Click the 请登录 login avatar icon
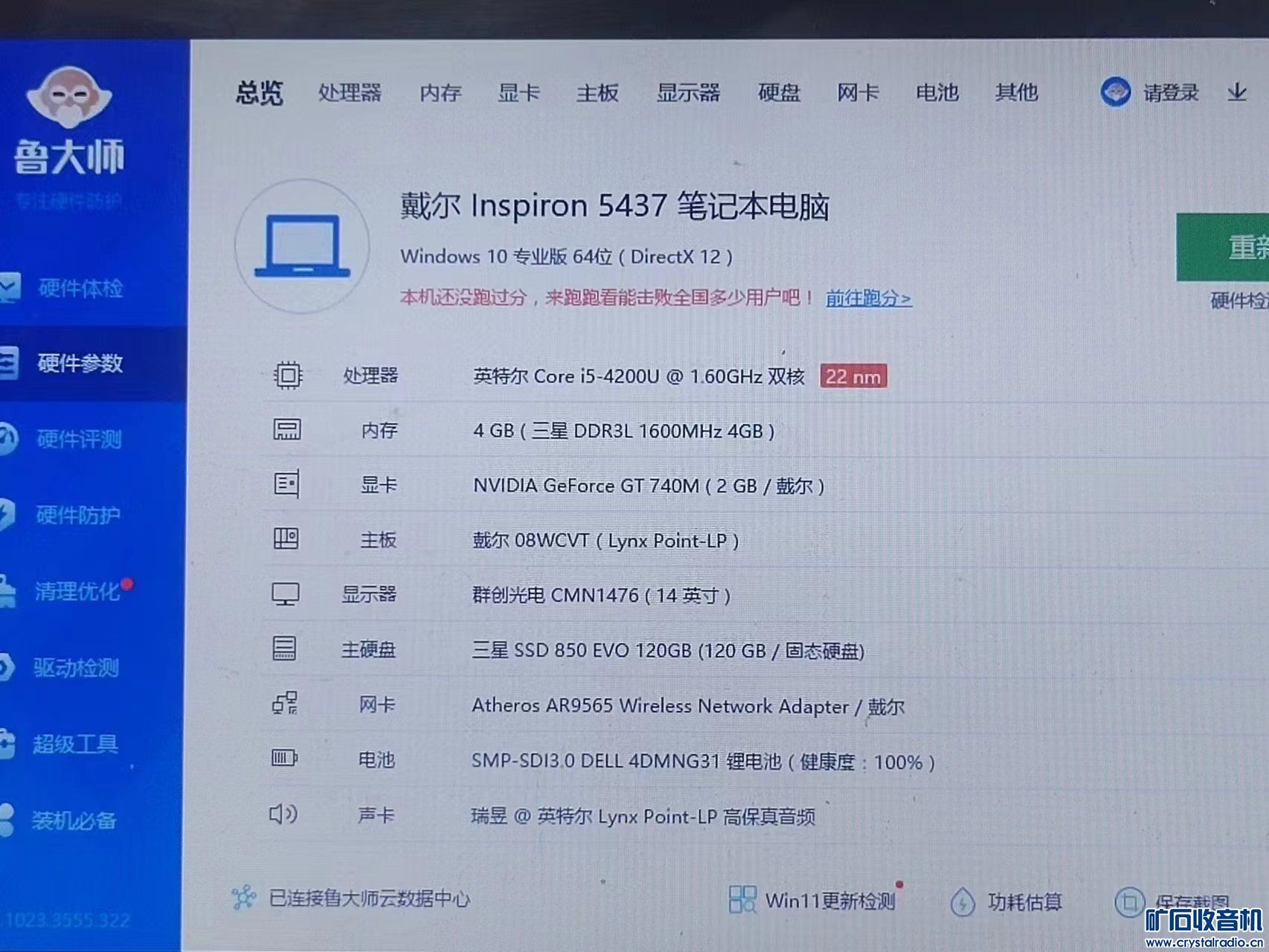Viewport: 1269px width, 952px height. [x=1115, y=92]
